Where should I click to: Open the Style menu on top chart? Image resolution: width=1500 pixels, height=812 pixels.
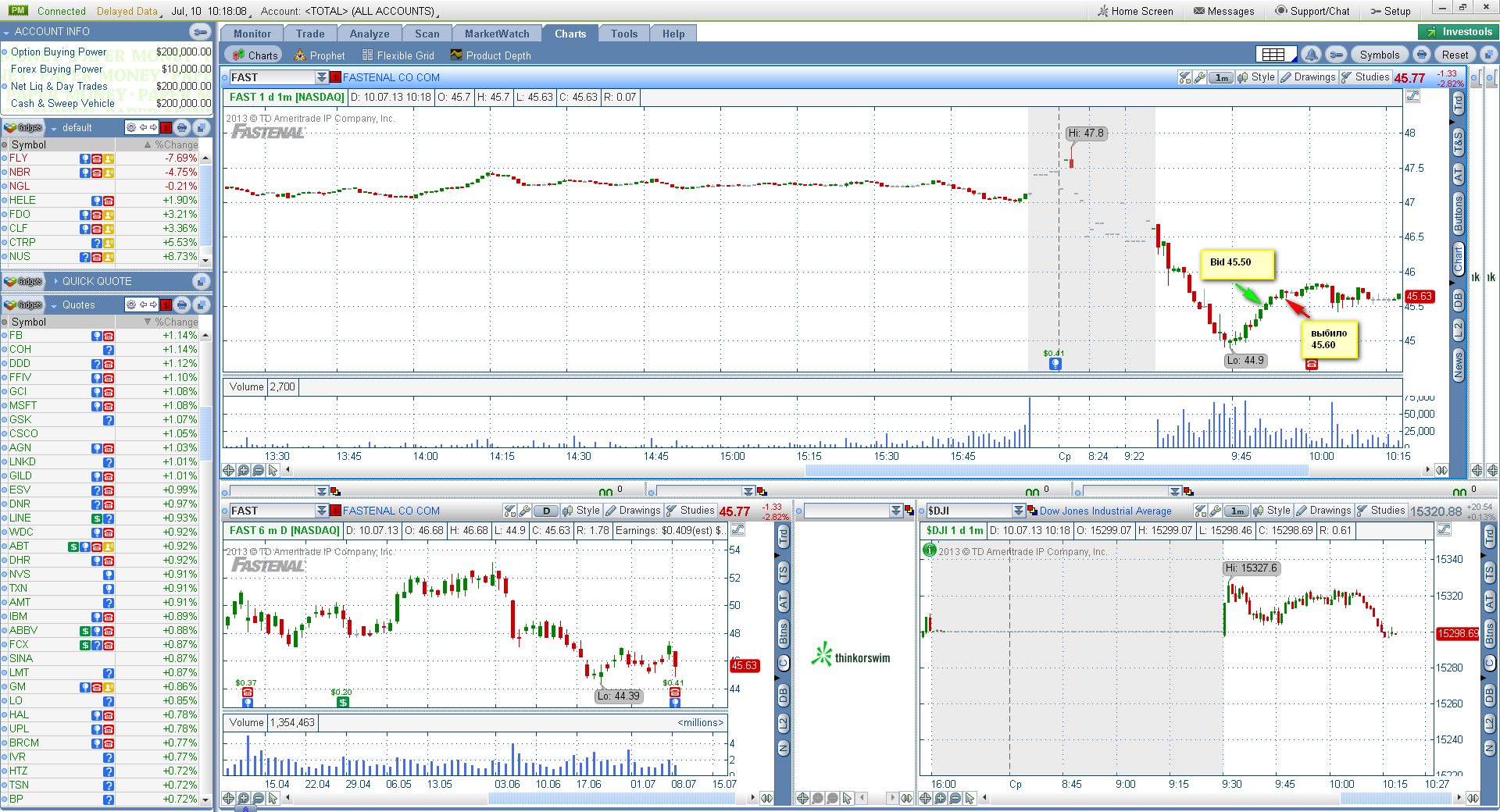[1256, 77]
